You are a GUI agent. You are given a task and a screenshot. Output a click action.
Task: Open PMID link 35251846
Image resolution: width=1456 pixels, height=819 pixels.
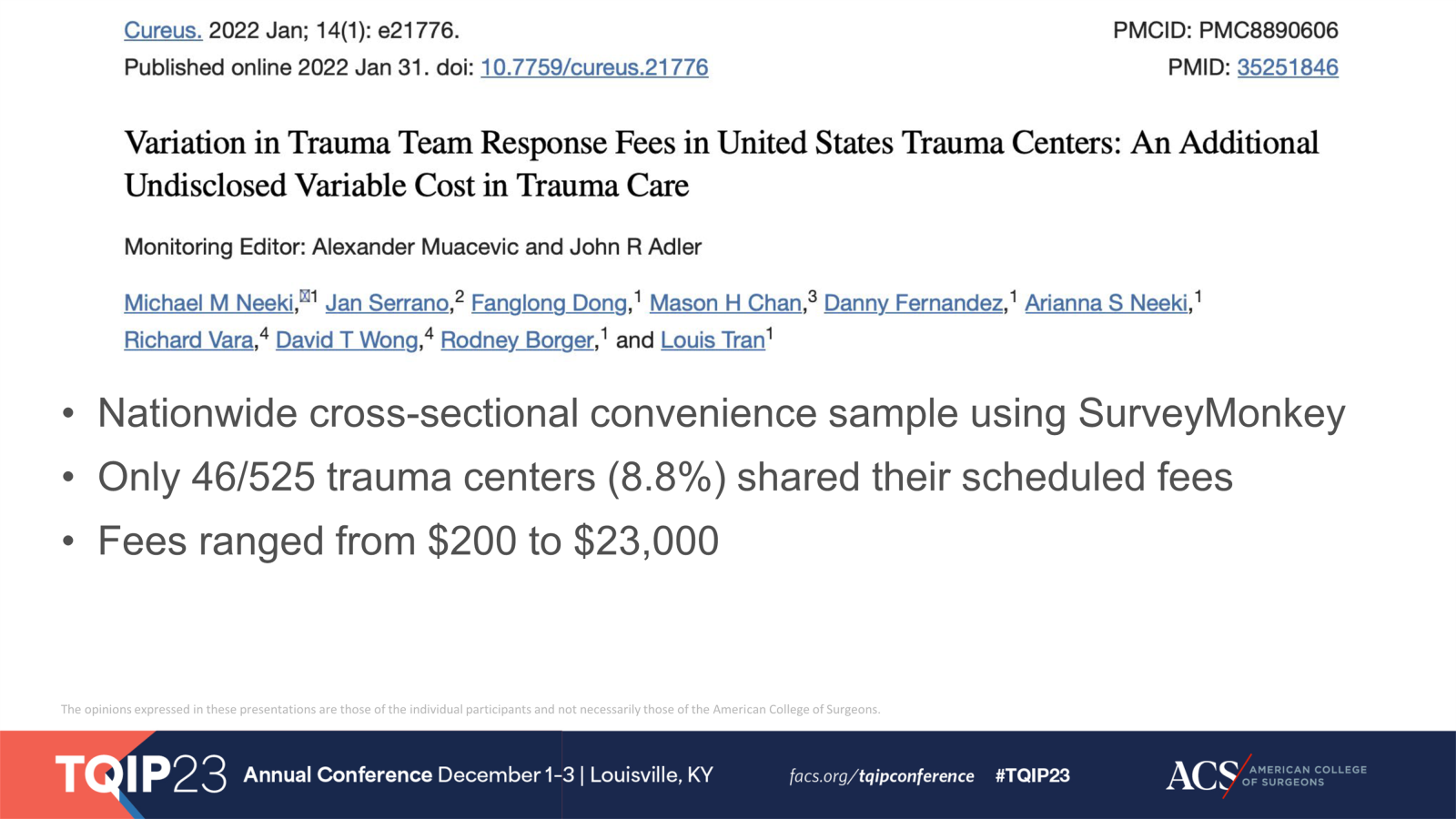[x=1287, y=67]
